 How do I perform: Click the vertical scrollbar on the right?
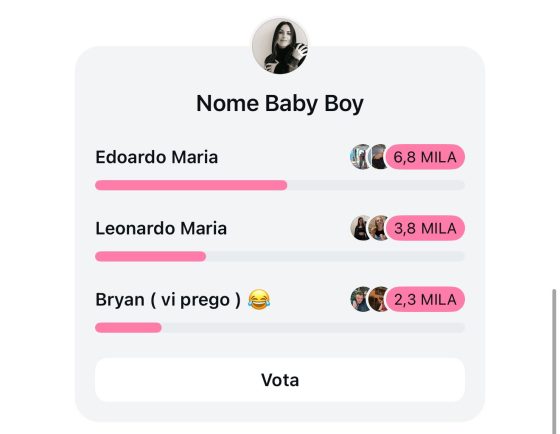tap(554, 361)
